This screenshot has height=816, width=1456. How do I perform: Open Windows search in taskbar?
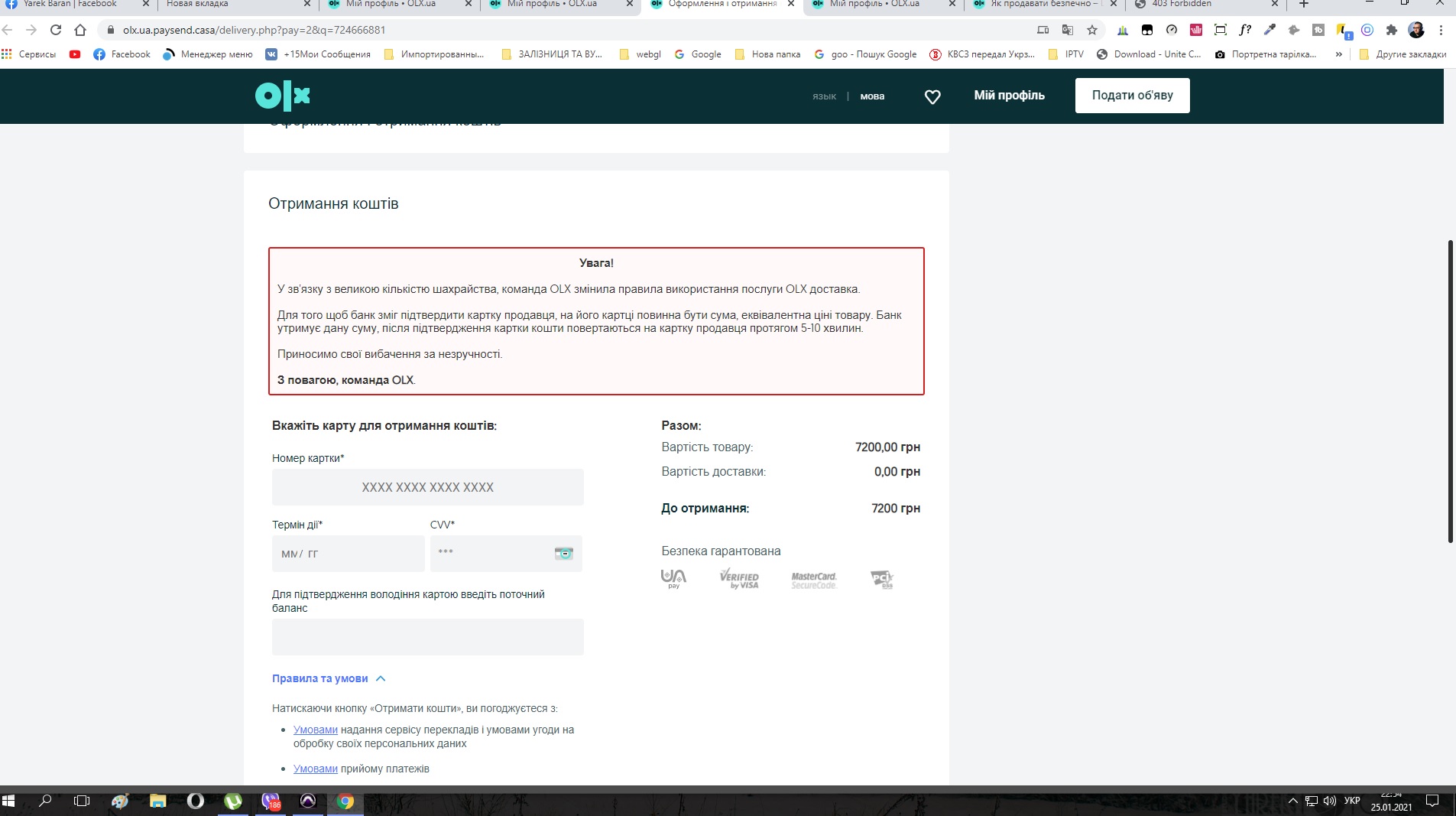(45, 801)
